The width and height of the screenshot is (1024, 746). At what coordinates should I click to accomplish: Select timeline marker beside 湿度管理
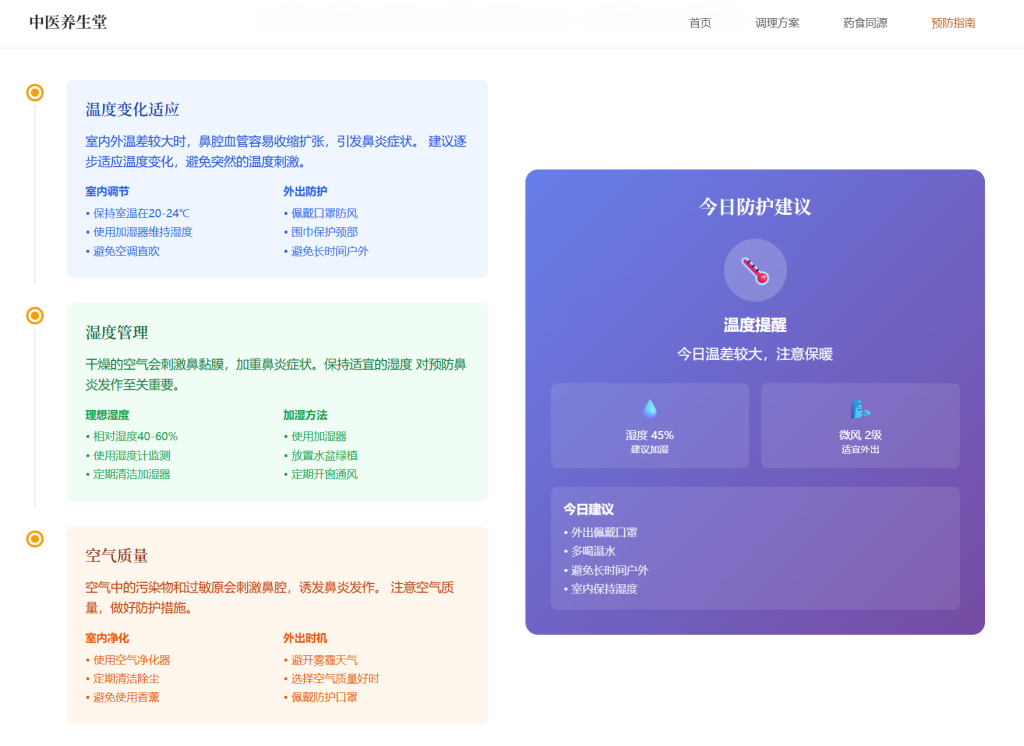(x=35, y=316)
